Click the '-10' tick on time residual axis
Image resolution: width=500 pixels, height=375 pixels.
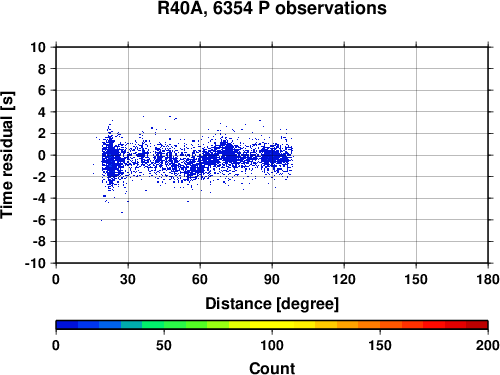[x=35, y=263]
